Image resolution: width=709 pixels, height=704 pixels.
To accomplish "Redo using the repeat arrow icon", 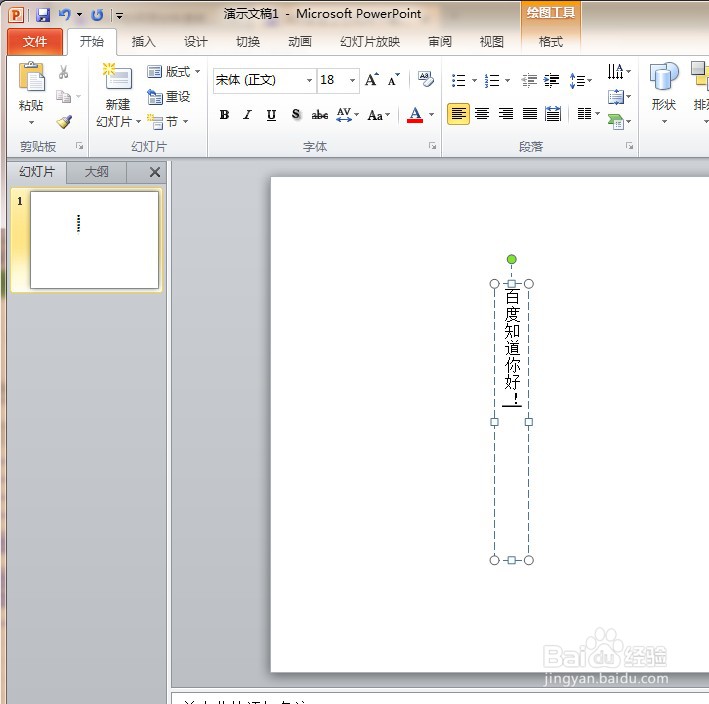I will point(97,15).
